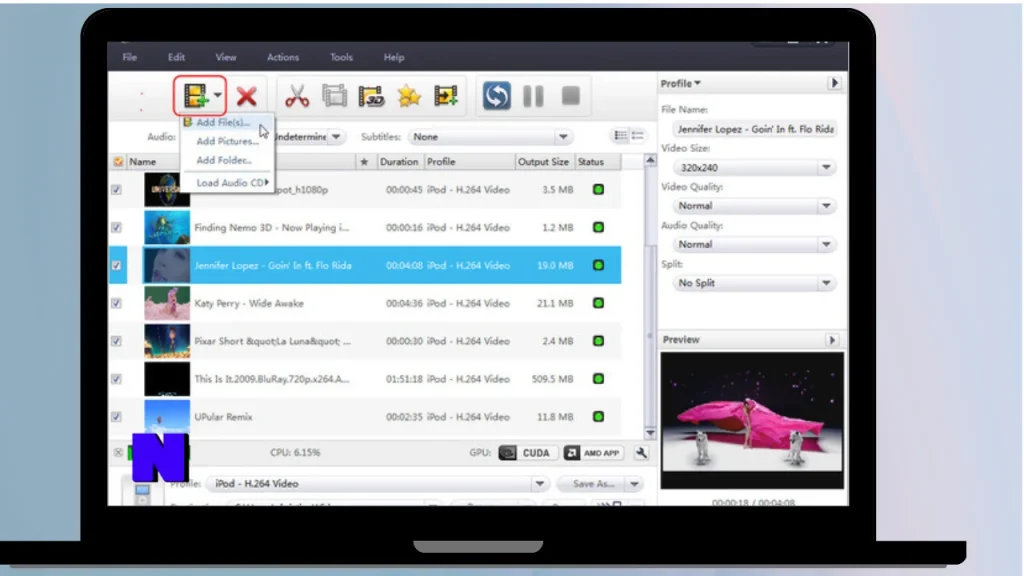This screenshot has height=576, width=1024.
Task: Click the add output profile icon
Action: pos(446,96)
